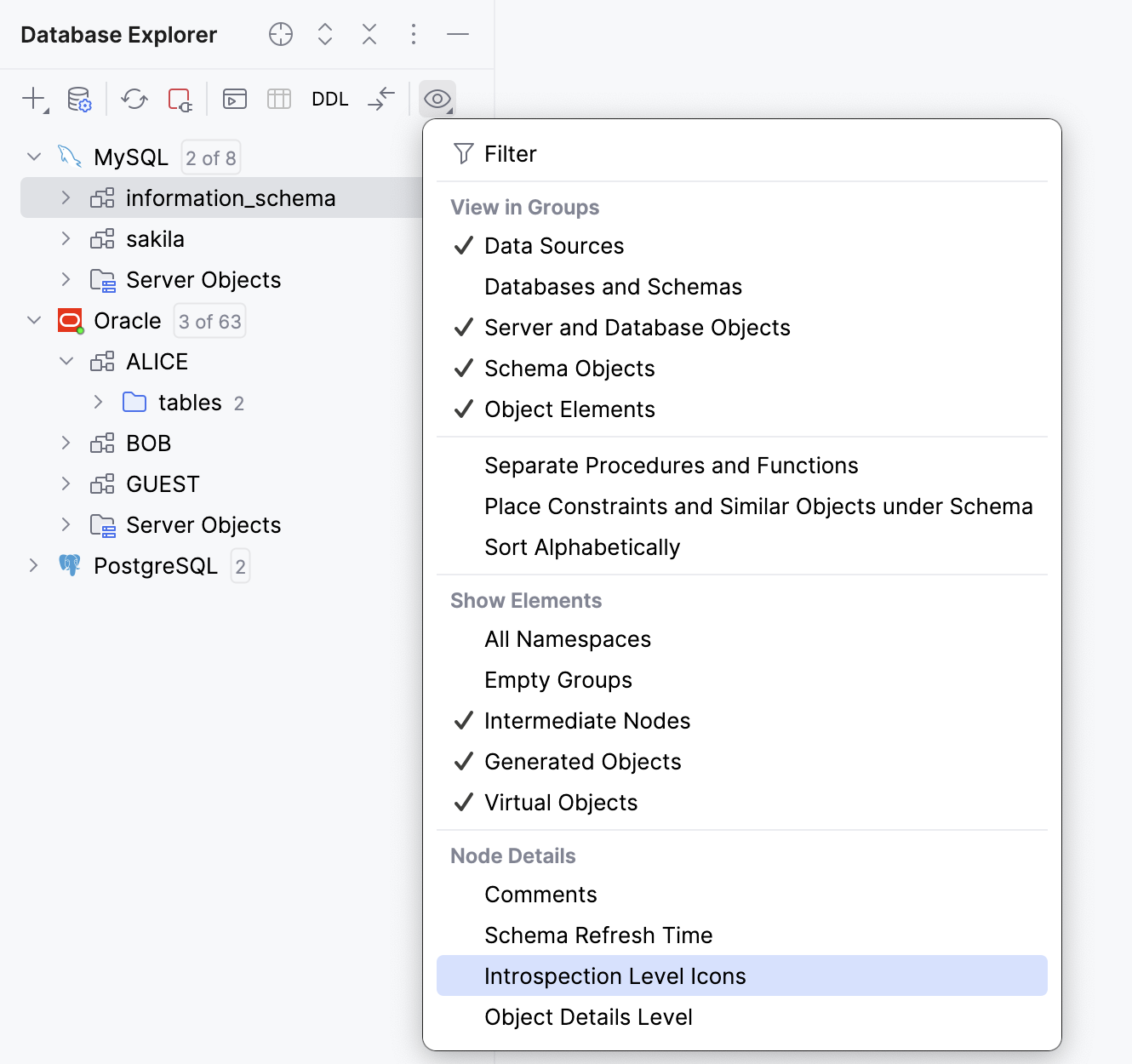This screenshot has width=1132, height=1064.
Task: Select the tables folder under ALICE
Action: pyautogui.click(x=189, y=403)
